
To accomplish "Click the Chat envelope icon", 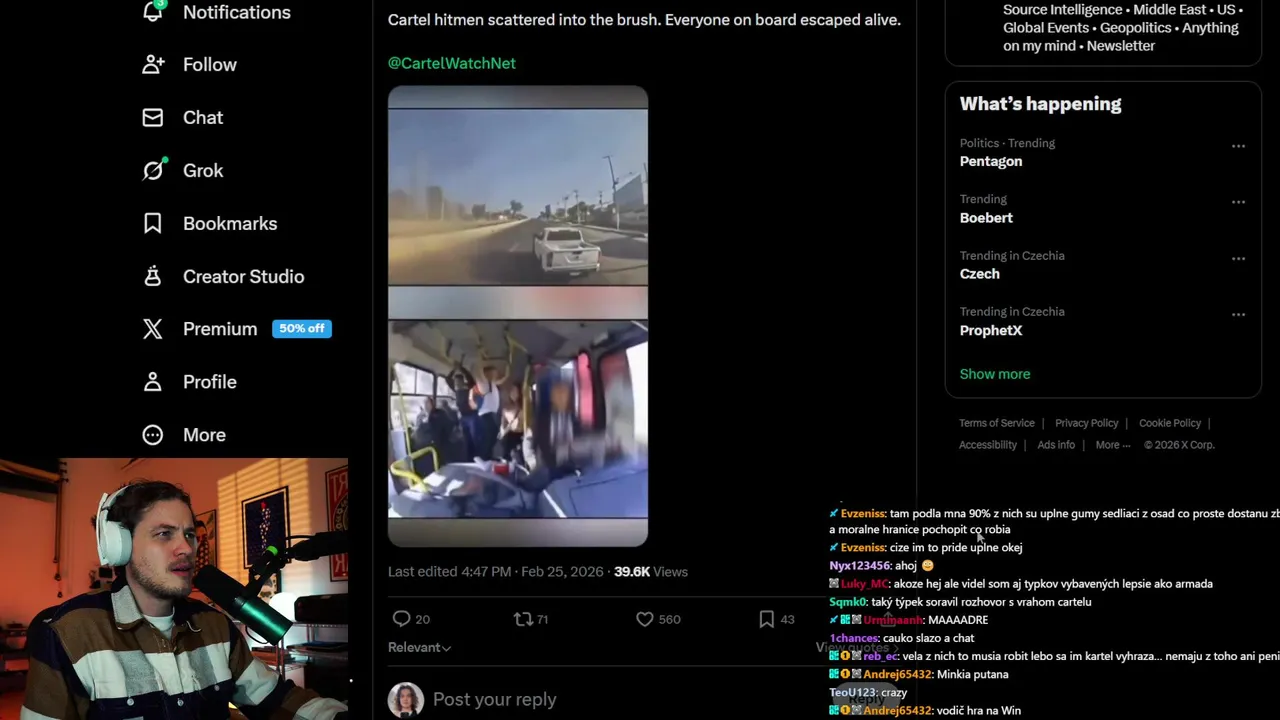I will coord(153,118).
